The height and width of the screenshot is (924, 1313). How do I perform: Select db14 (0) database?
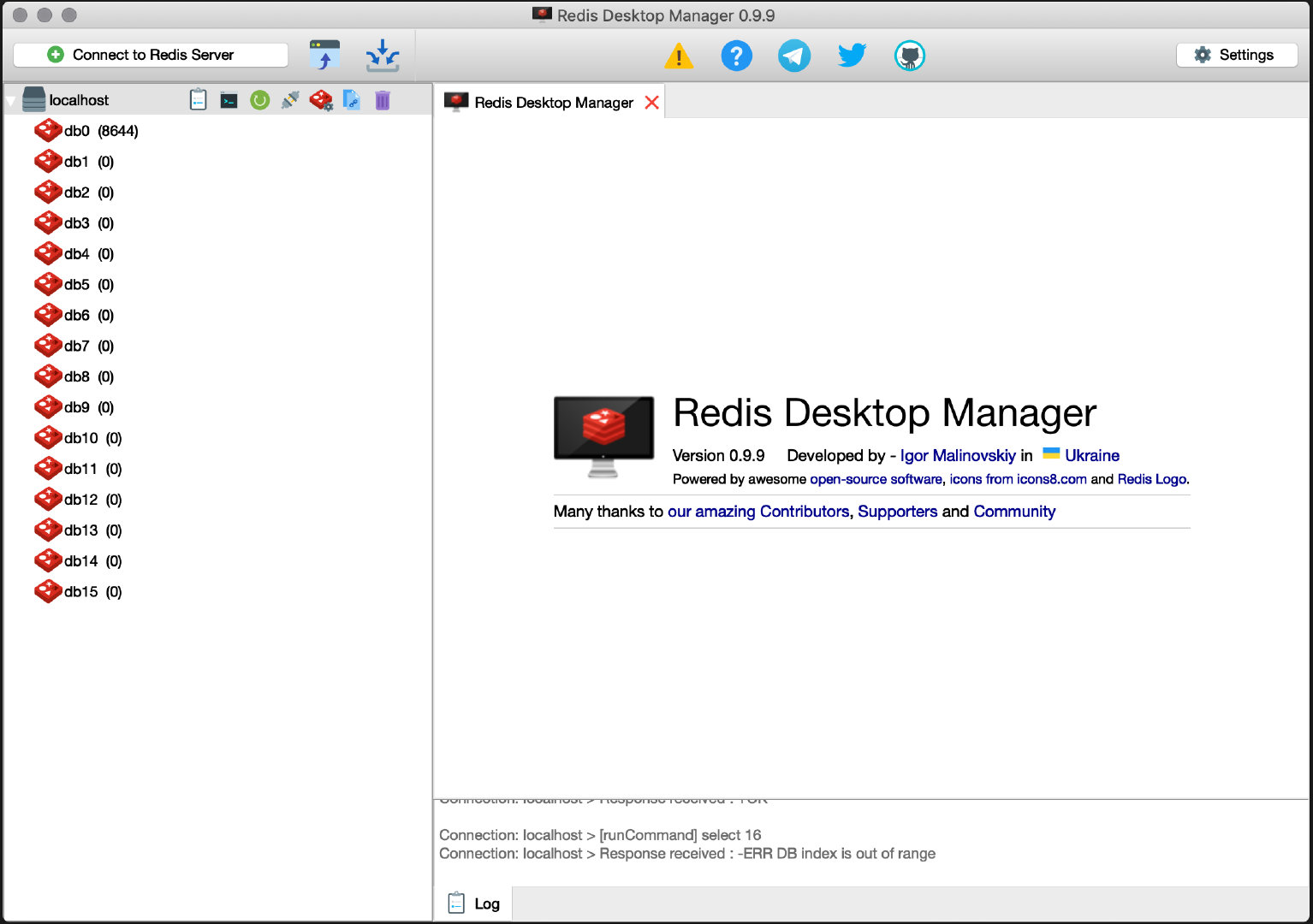tap(79, 562)
